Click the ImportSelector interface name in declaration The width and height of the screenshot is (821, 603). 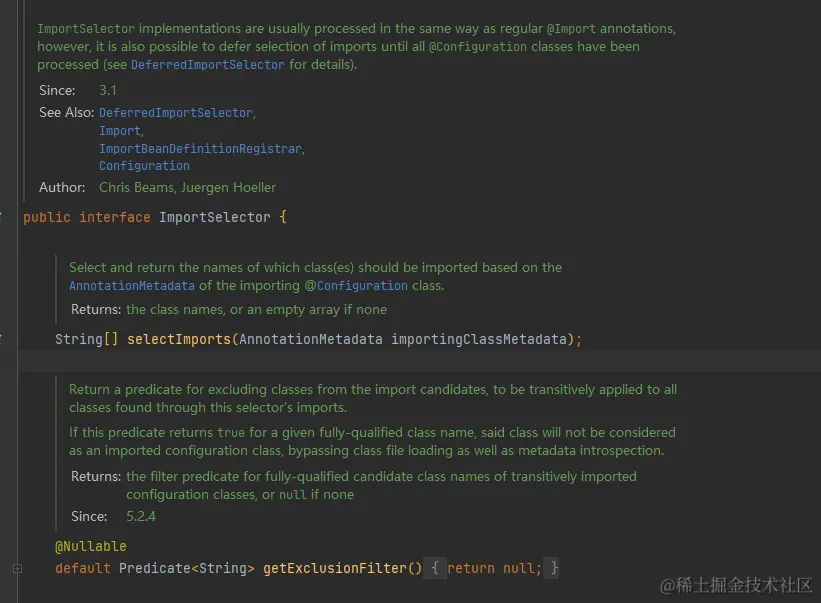coord(215,217)
